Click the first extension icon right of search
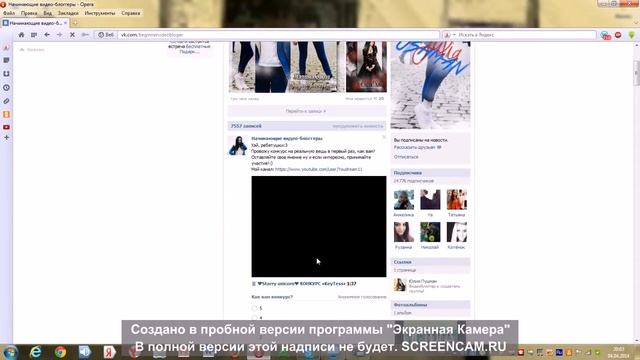 (606, 35)
